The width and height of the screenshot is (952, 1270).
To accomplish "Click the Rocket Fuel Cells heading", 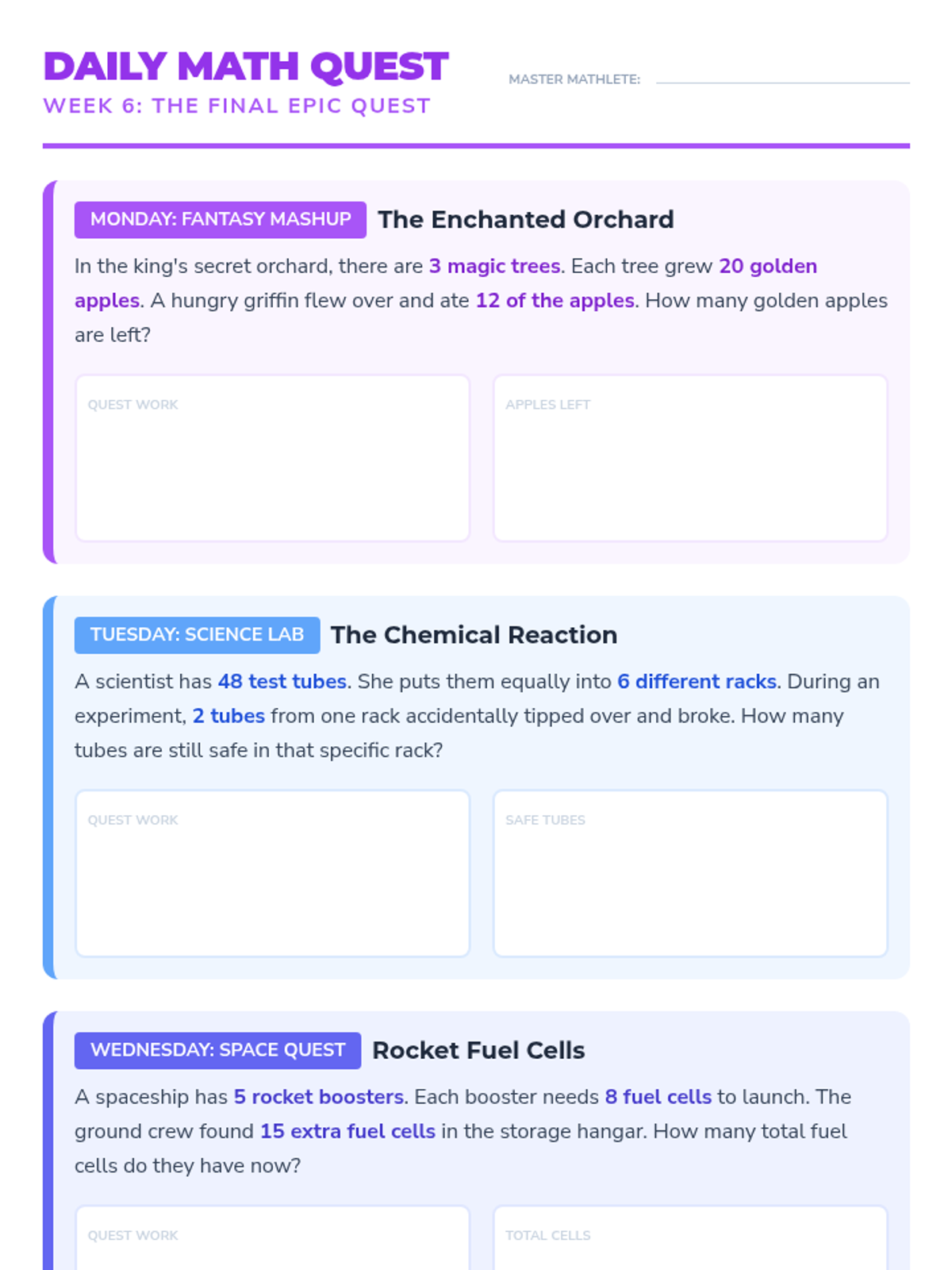I will point(478,1050).
